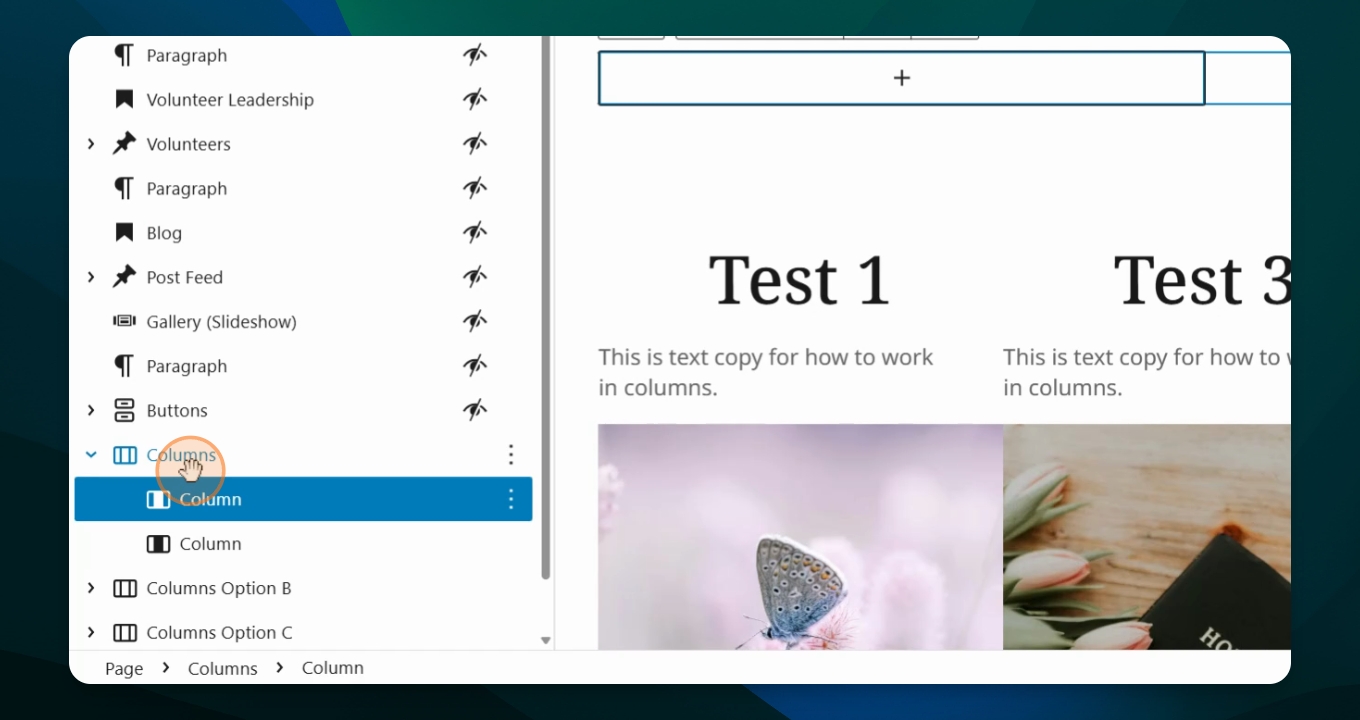Viewport: 1360px width, 720px height.
Task: Select the bookmark icon next to Blog
Action: (124, 232)
